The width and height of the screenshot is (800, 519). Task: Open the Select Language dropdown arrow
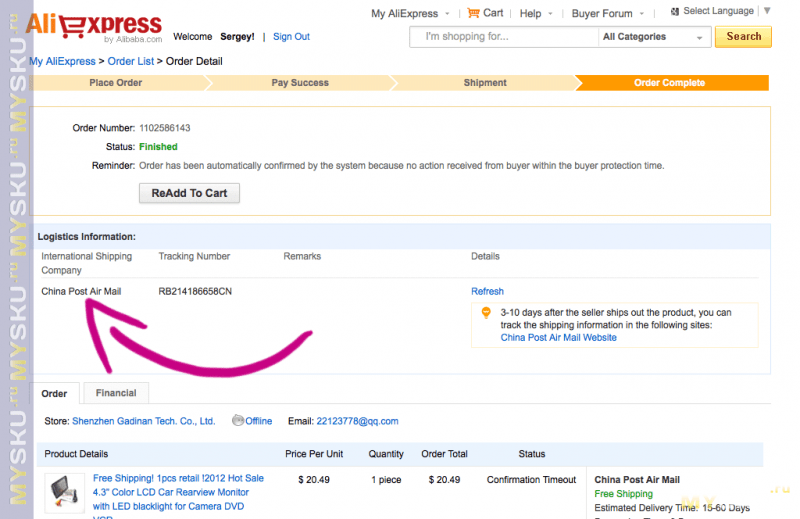pos(767,11)
